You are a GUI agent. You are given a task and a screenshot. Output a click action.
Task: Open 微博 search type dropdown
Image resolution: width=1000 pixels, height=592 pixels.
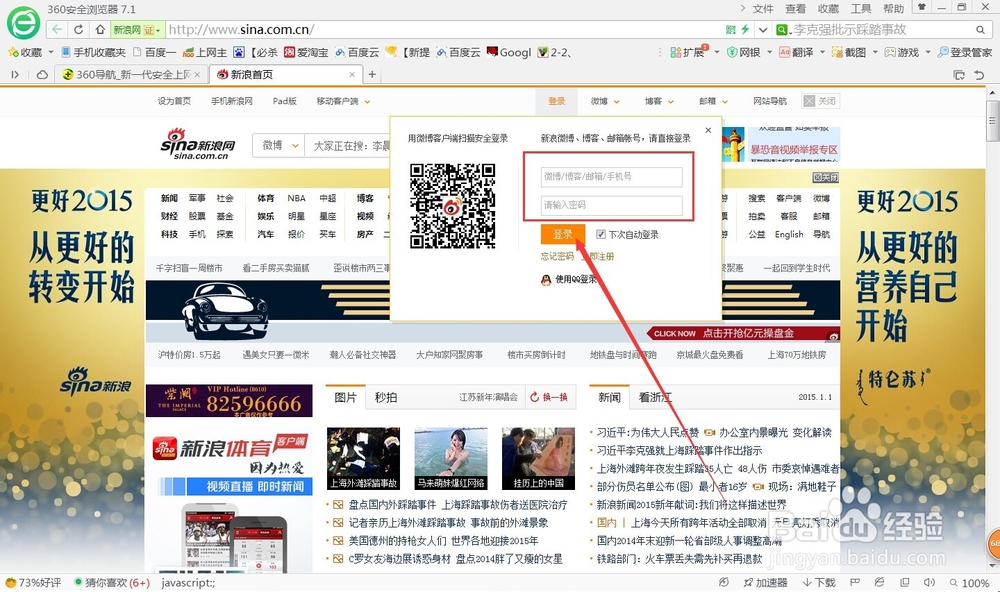(279, 145)
